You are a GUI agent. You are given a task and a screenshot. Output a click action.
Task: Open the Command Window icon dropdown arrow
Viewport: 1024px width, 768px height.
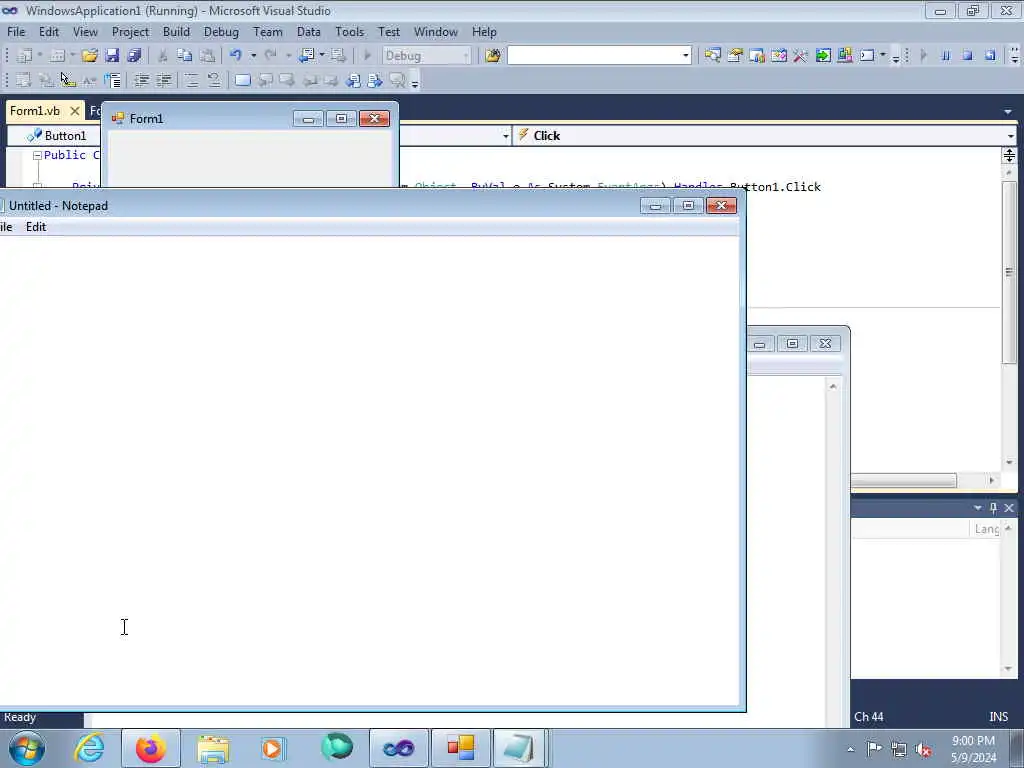pyautogui.click(x=882, y=56)
